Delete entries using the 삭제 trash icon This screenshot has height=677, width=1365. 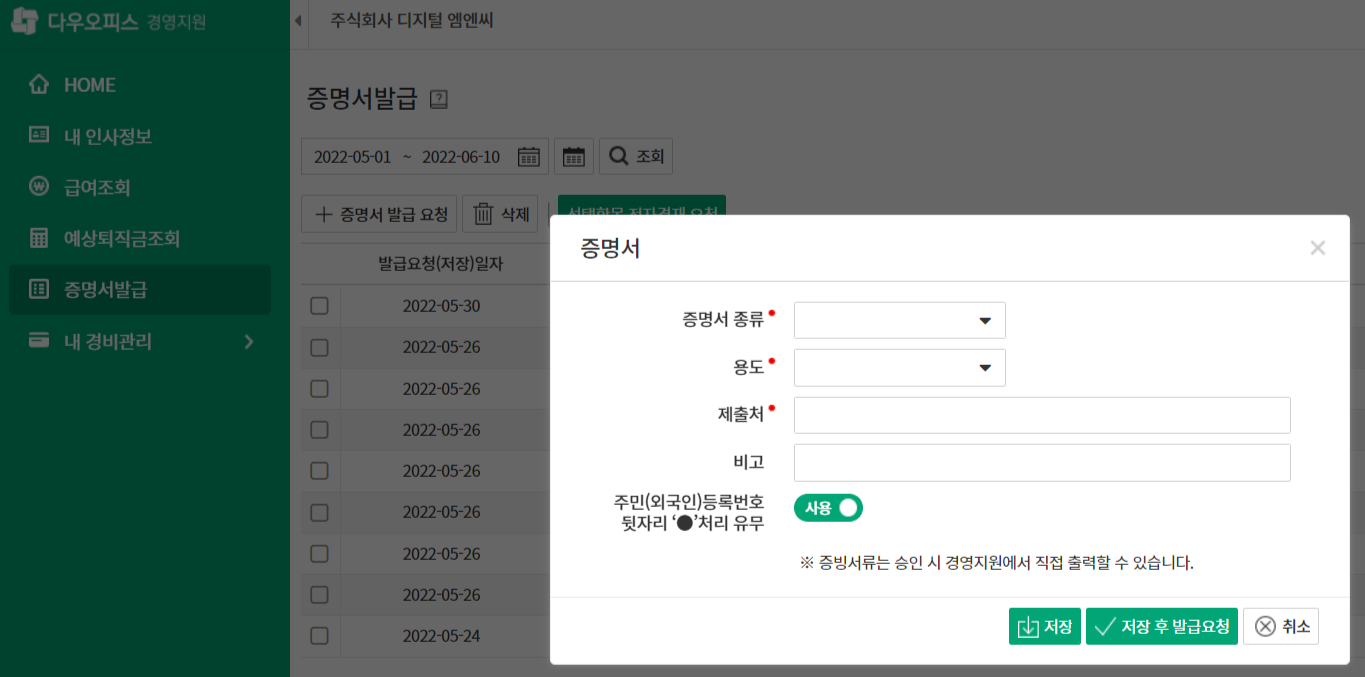pyautogui.click(x=500, y=213)
